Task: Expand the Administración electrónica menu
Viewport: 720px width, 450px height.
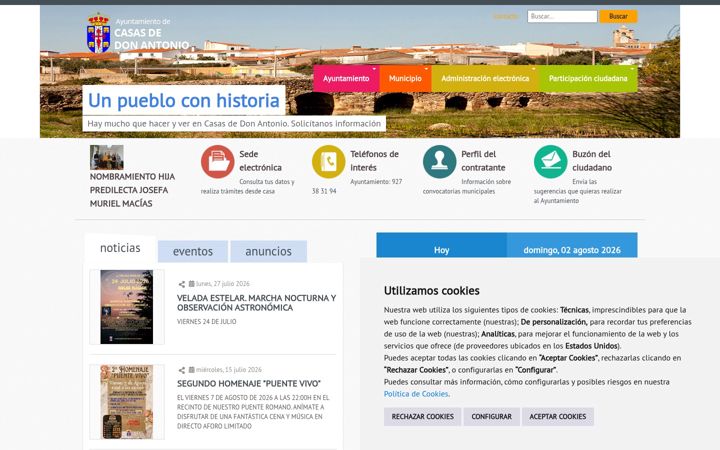Action: (485, 79)
